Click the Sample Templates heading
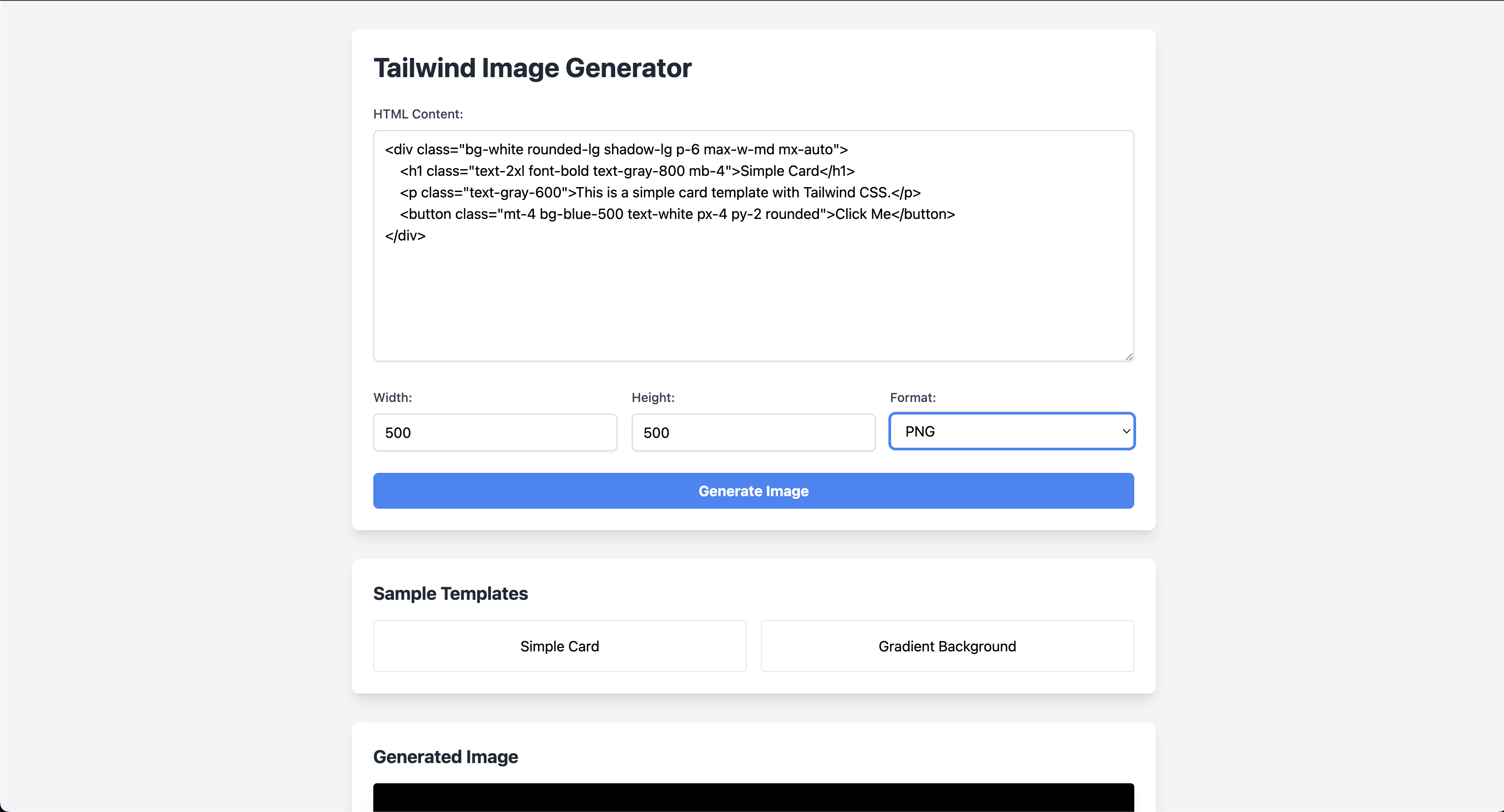Viewport: 1504px width, 812px height. pos(450,594)
